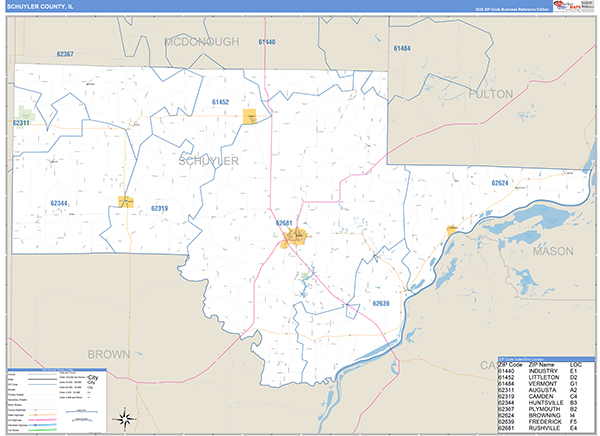The height and width of the screenshot is (436, 600).
Task: Select ZIP code 62681 label on the map
Action: pyautogui.click(x=284, y=223)
